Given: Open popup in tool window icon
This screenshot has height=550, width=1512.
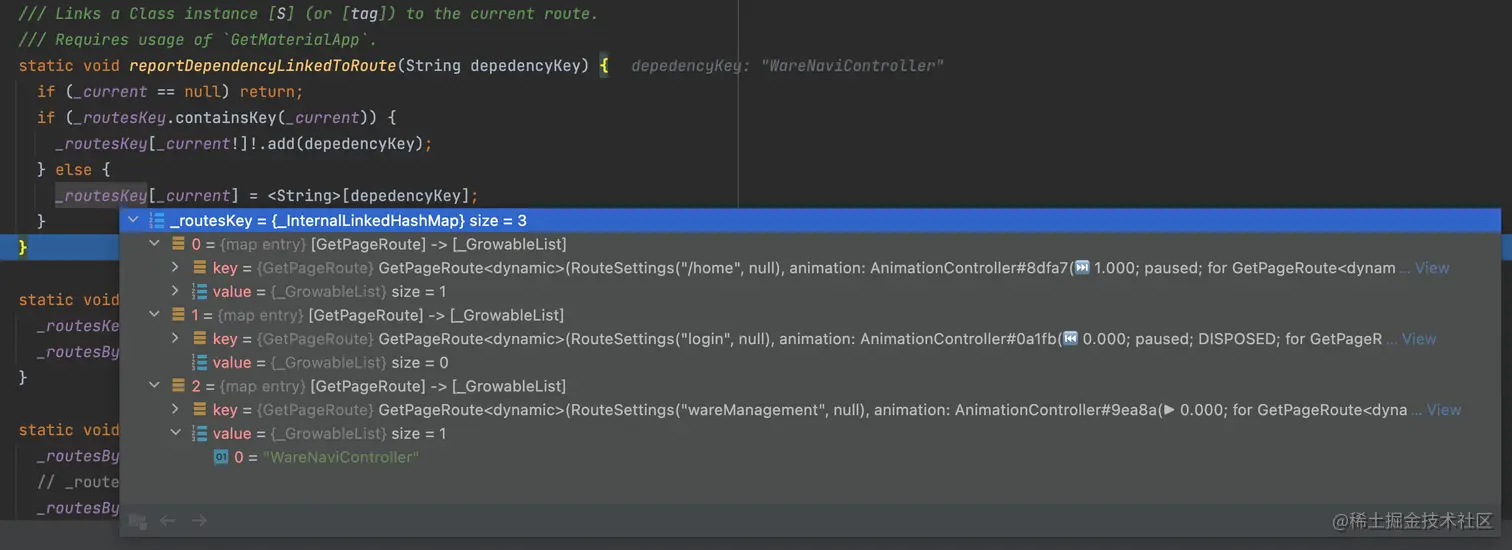Looking at the screenshot, I should tap(138, 521).
